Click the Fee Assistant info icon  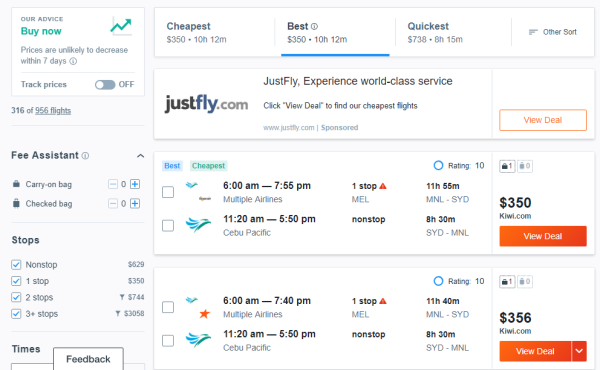click(85, 156)
